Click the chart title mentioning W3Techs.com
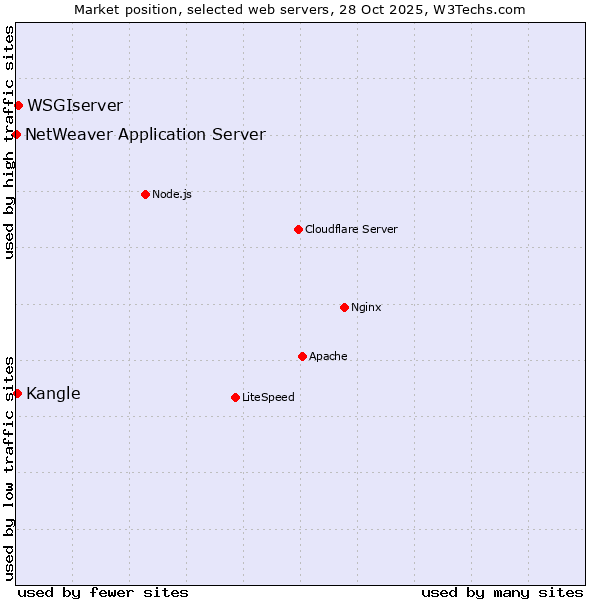 (300, 9)
